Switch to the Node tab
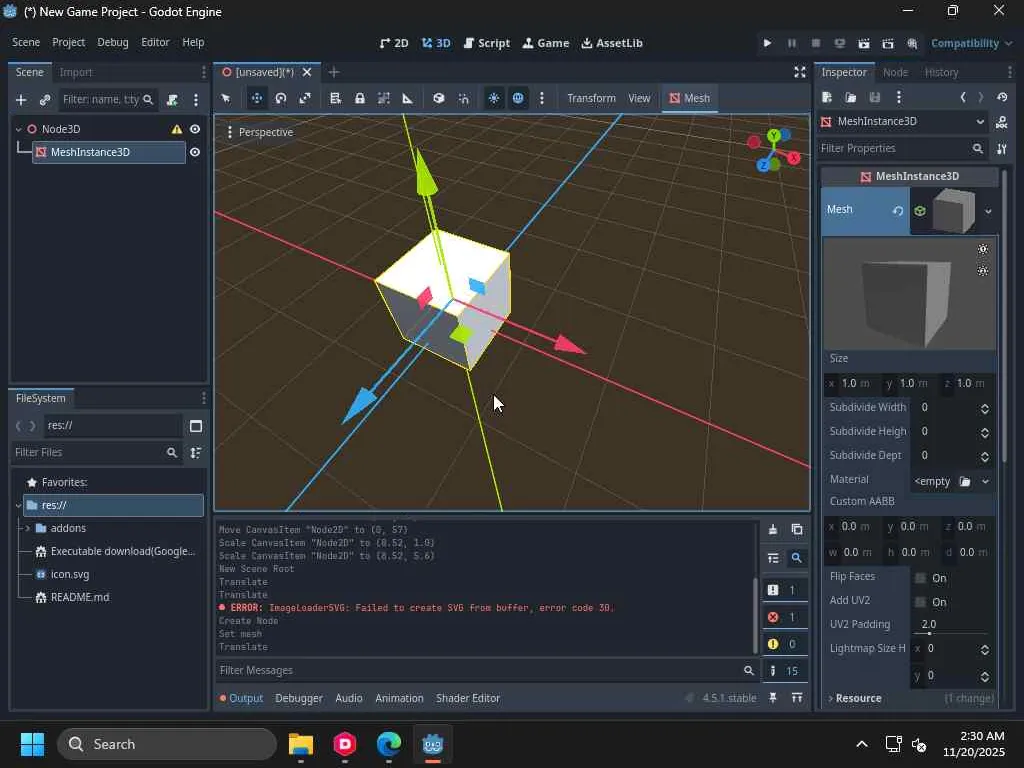Image resolution: width=1024 pixels, height=768 pixels. [895, 72]
